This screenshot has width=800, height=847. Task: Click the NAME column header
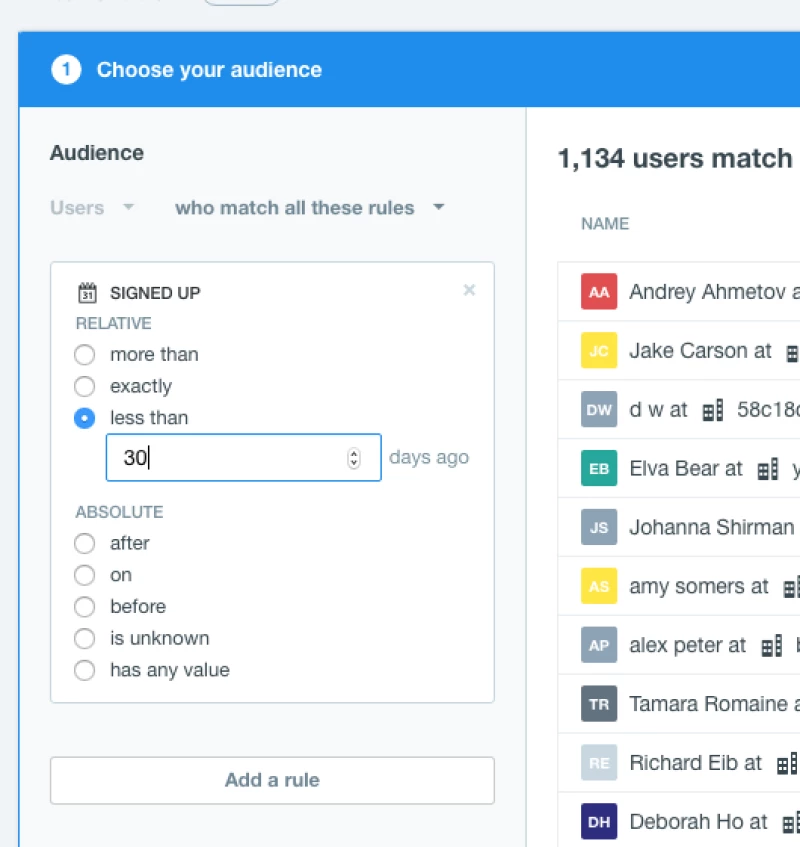(605, 224)
